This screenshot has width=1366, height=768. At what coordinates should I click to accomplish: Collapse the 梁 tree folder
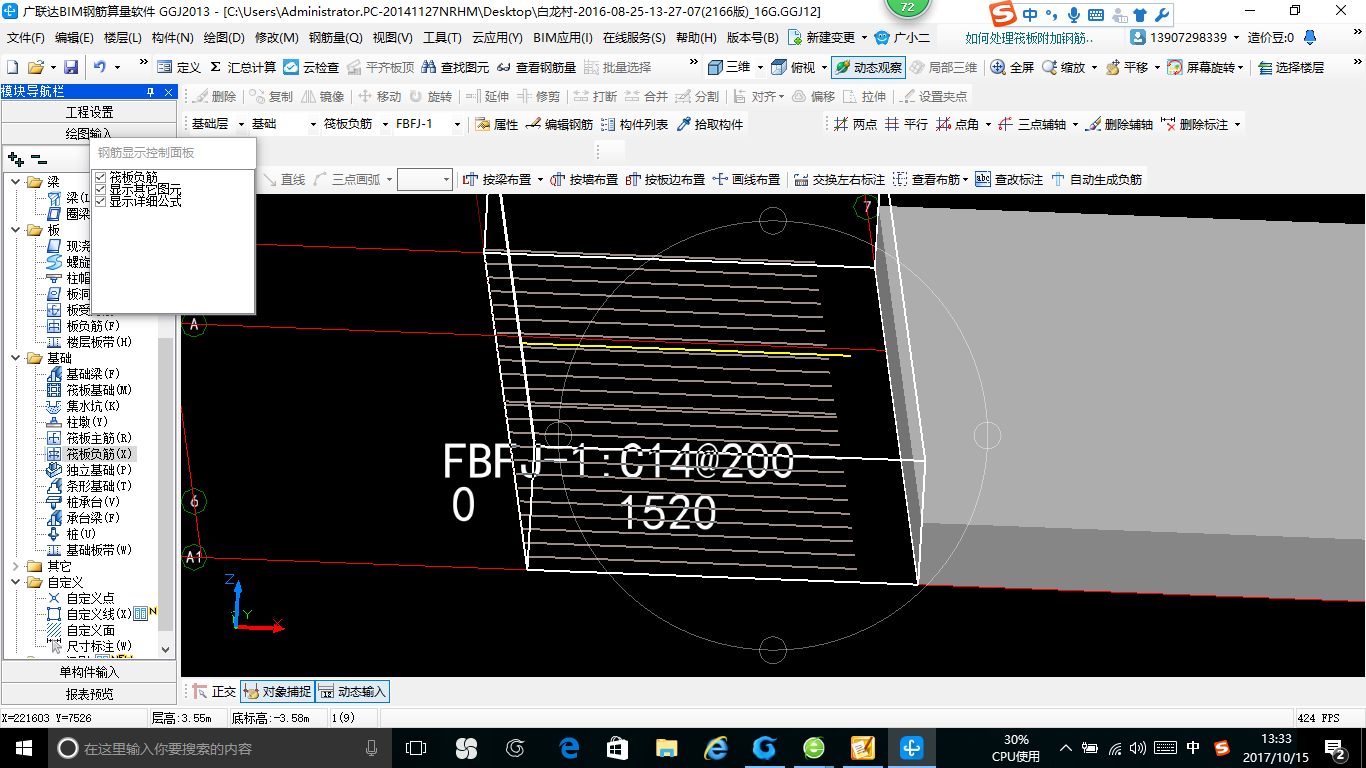tap(15, 182)
